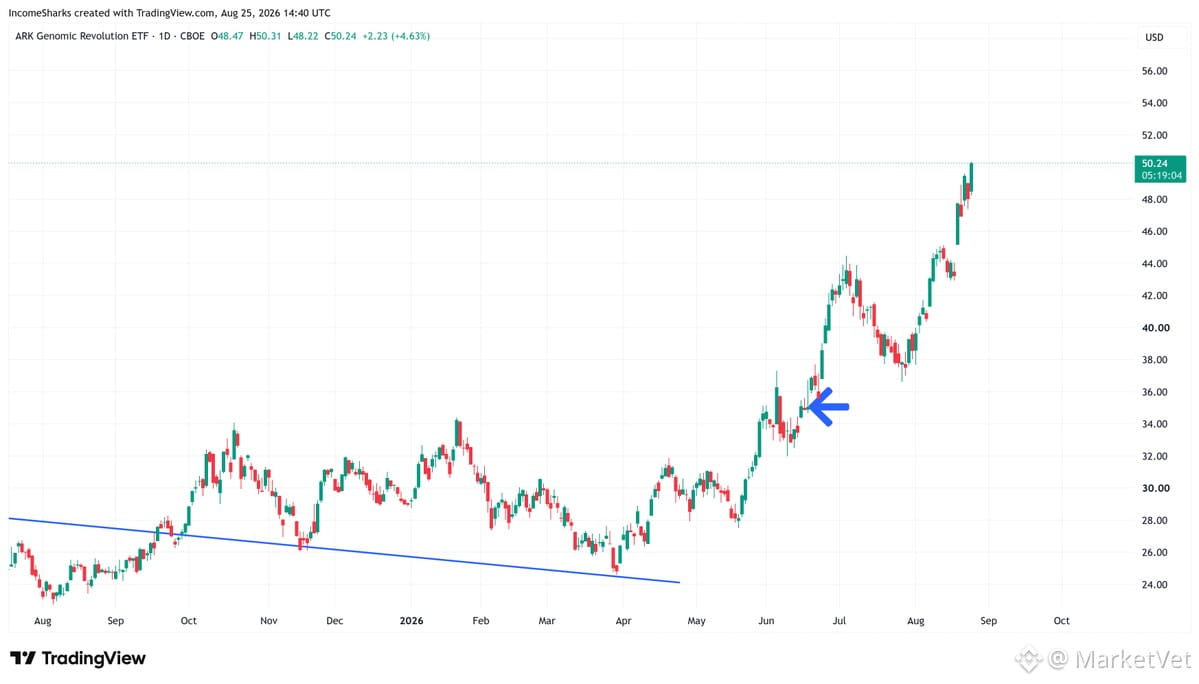
Task: Click the low value L48.22
Action: [x=303, y=36]
